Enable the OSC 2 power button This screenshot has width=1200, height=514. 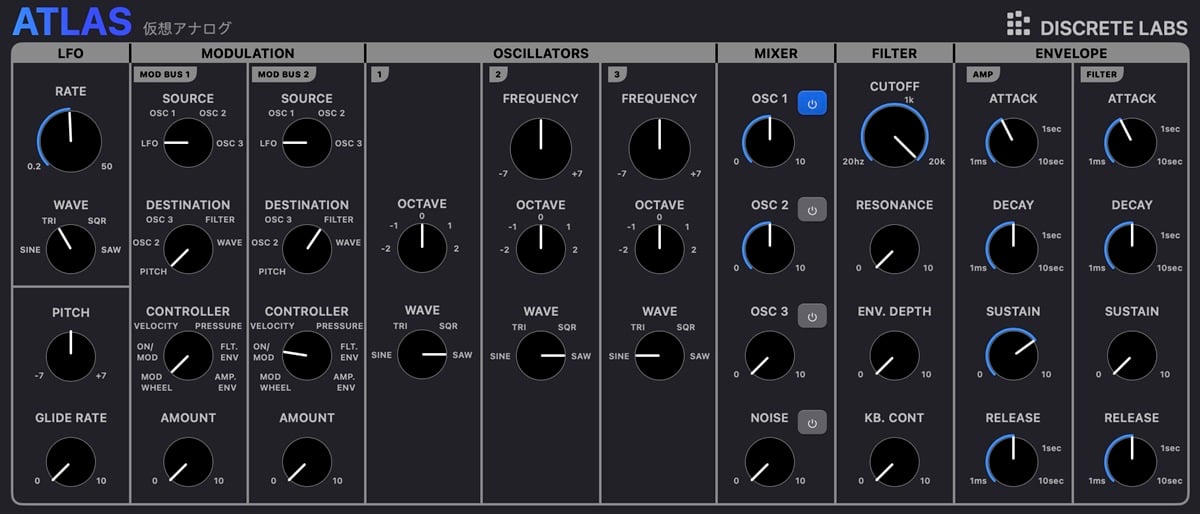(812, 210)
